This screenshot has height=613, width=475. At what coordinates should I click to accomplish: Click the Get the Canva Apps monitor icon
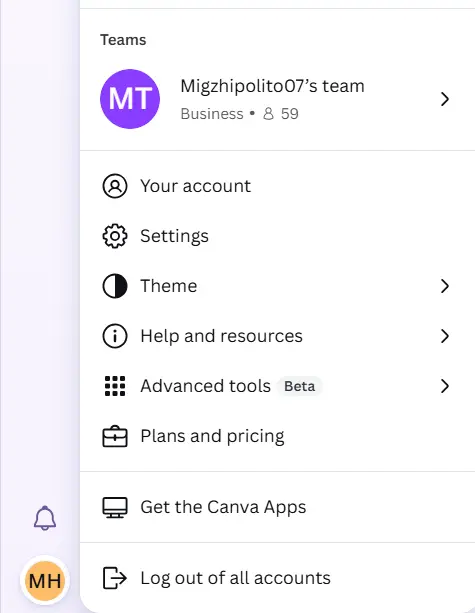115,507
